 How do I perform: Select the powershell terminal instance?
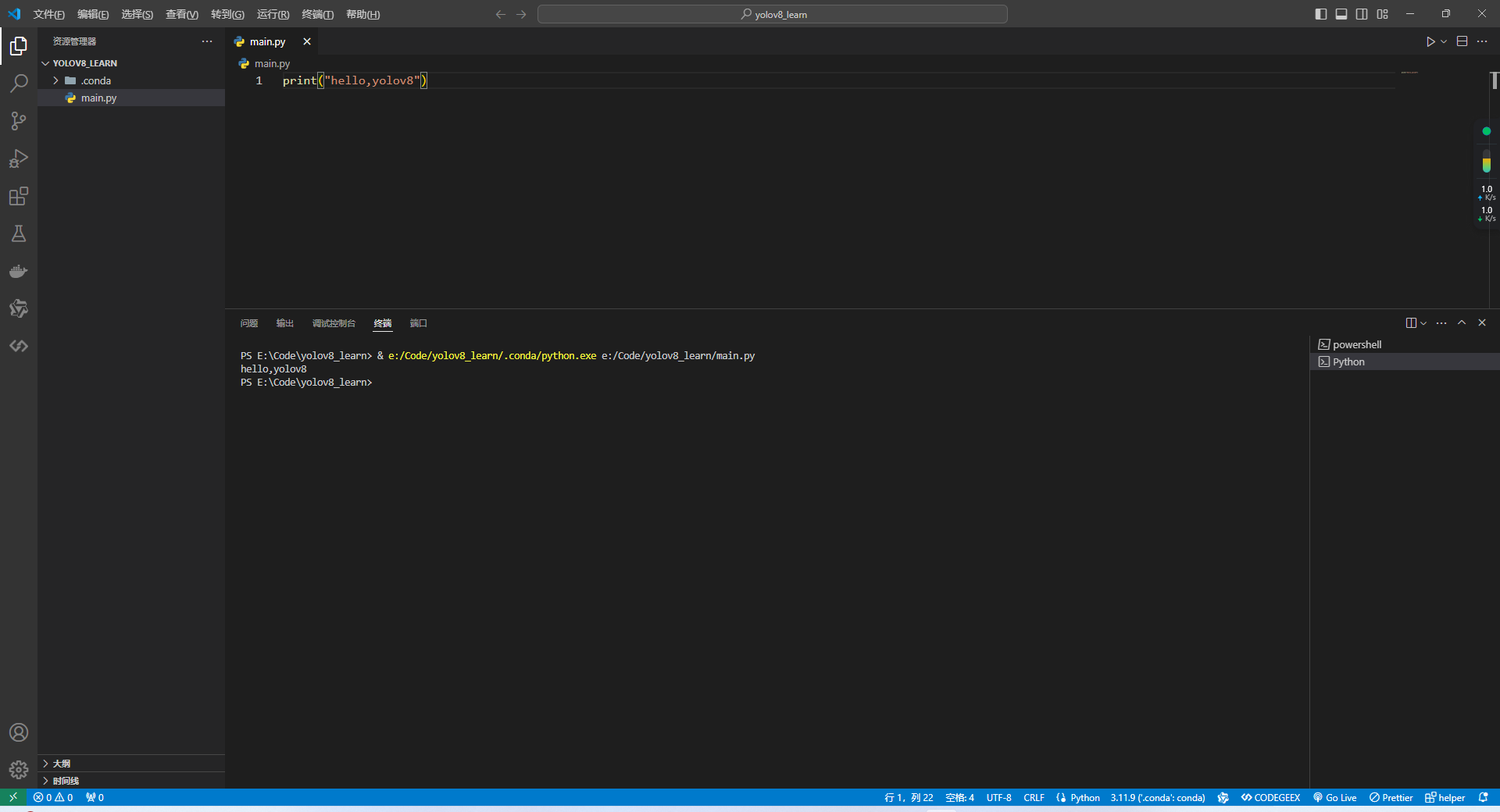[x=1405, y=344]
